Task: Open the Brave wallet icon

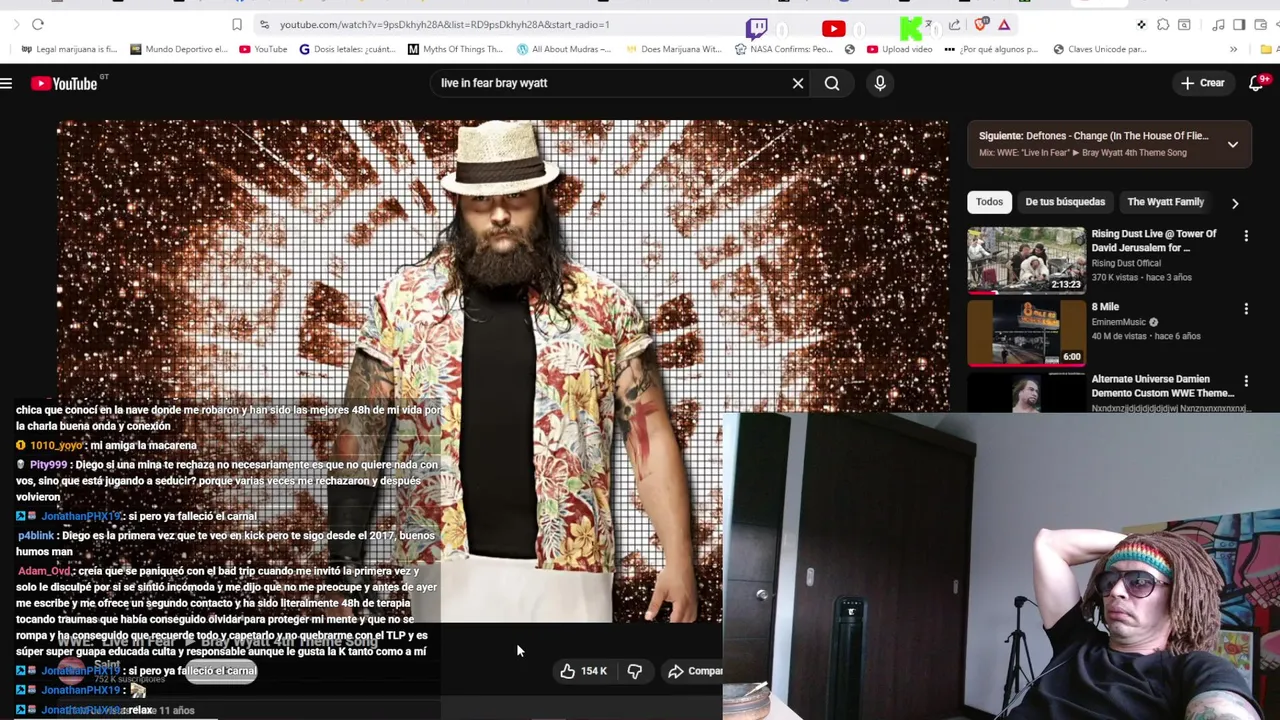Action: pos(1260,24)
